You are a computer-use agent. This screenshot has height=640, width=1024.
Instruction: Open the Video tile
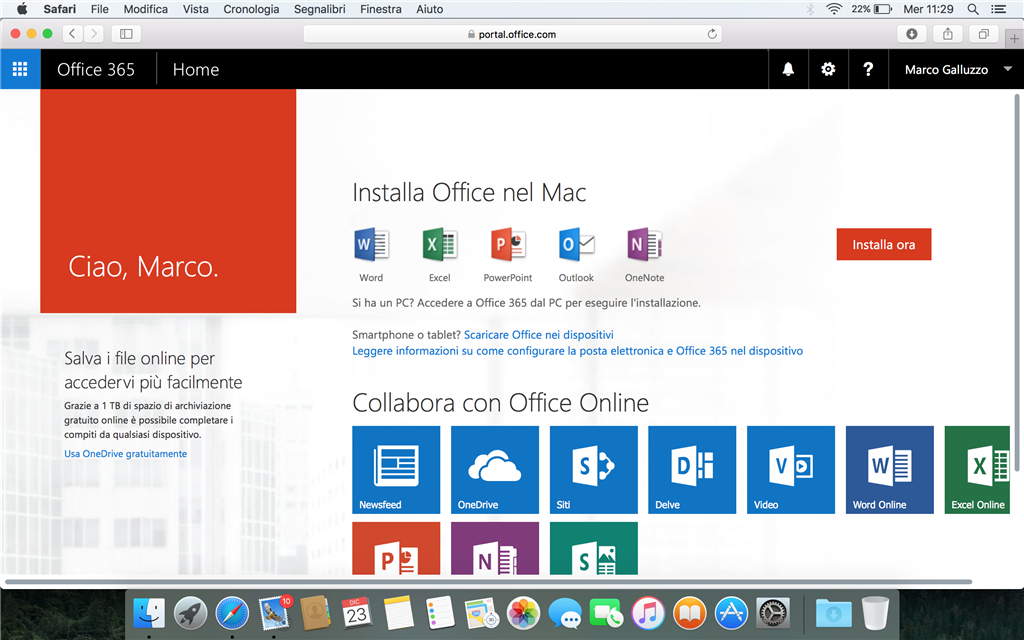click(x=791, y=470)
